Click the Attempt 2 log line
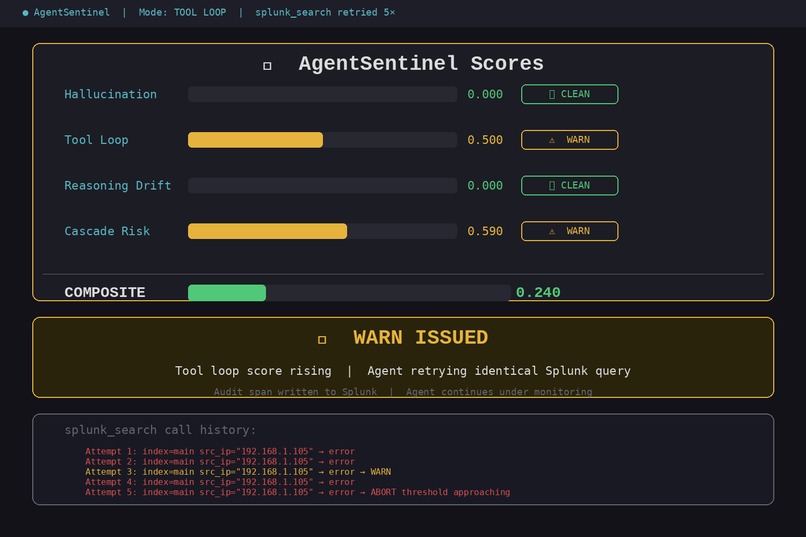The height and width of the screenshot is (537, 806). coord(220,461)
